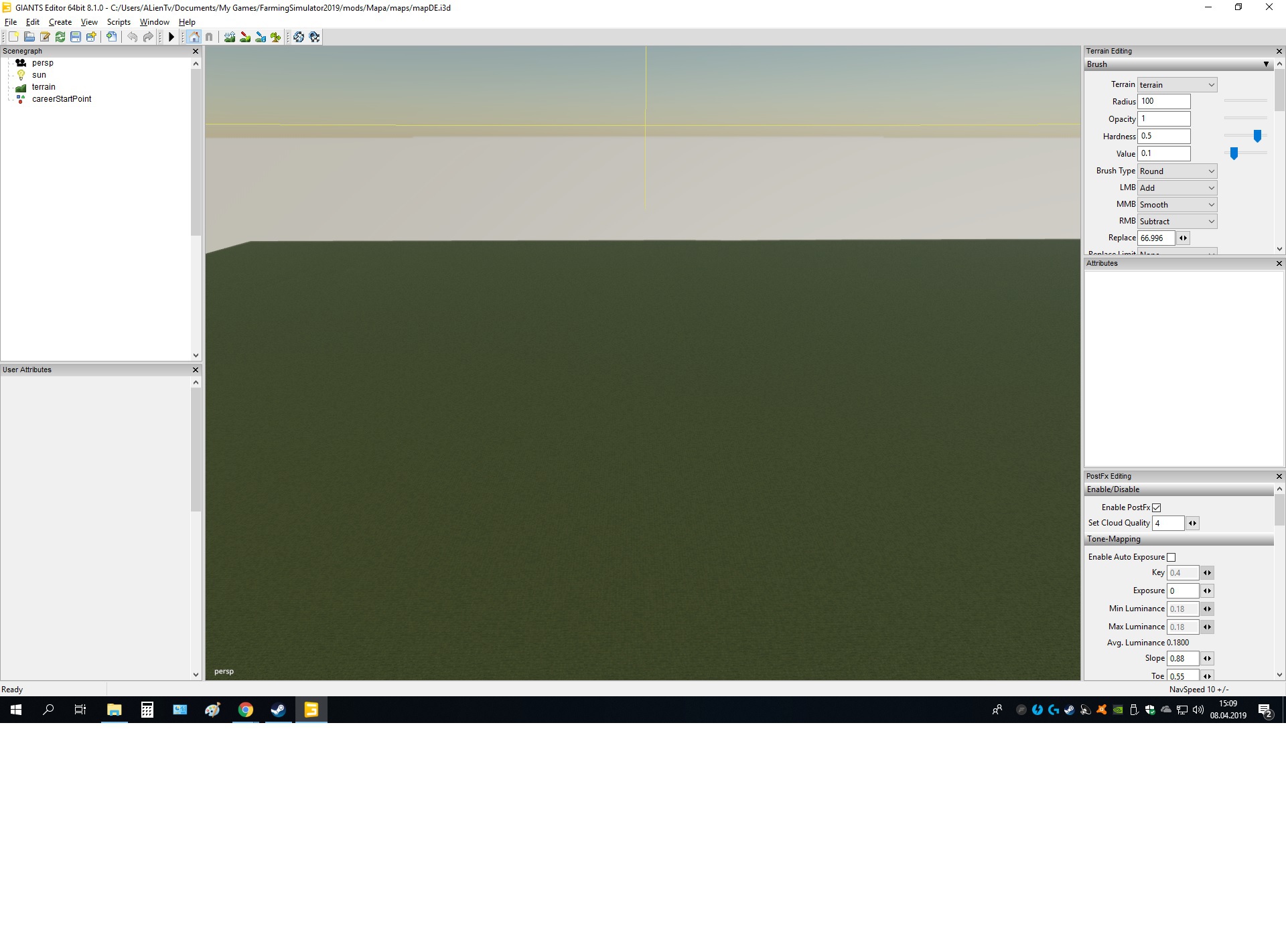Open the Brush Type dropdown
Viewport: 1286px width, 952px height.
[x=1177, y=171]
